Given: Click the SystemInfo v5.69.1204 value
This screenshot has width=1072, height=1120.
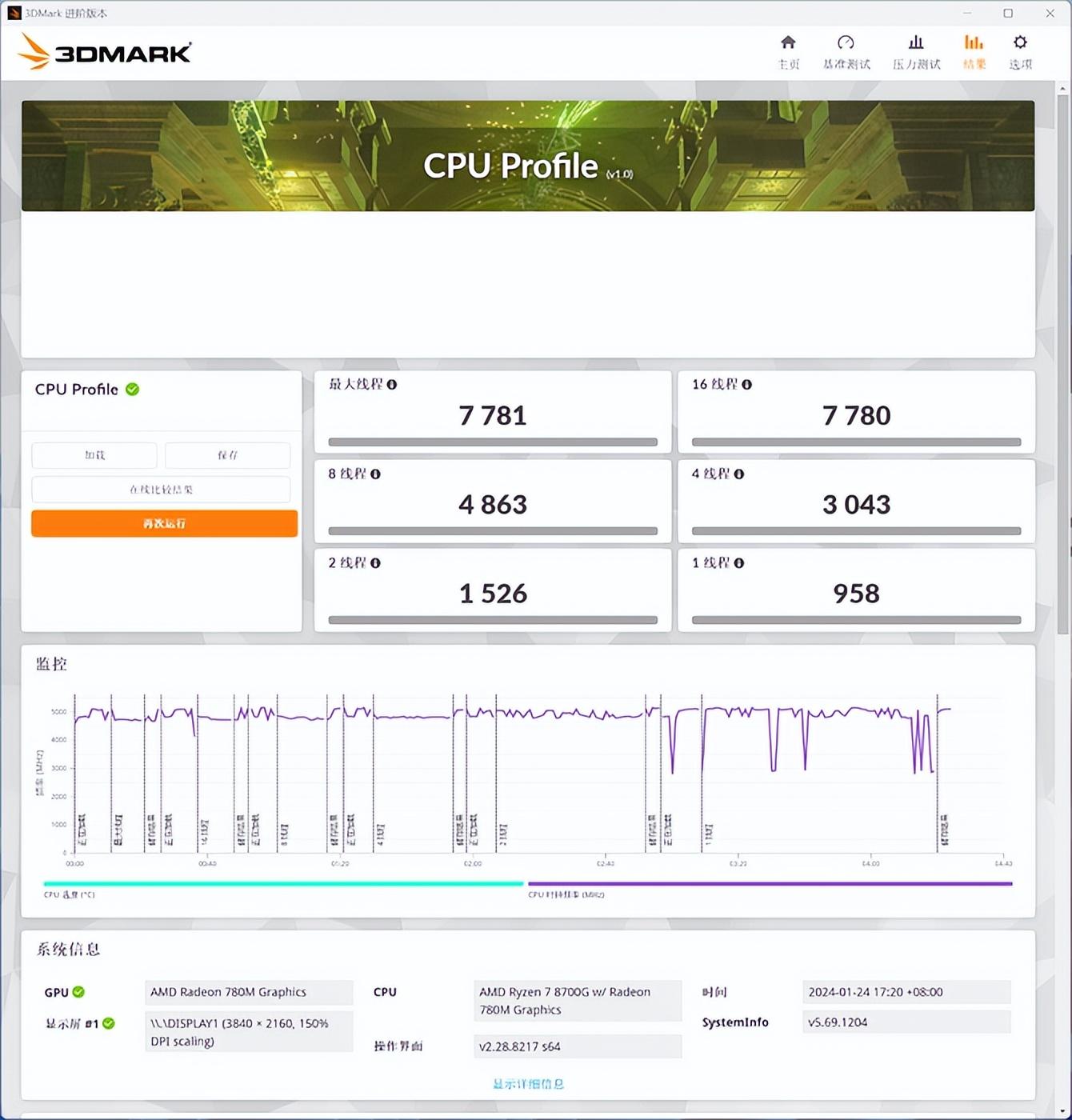Looking at the screenshot, I should [x=906, y=1022].
